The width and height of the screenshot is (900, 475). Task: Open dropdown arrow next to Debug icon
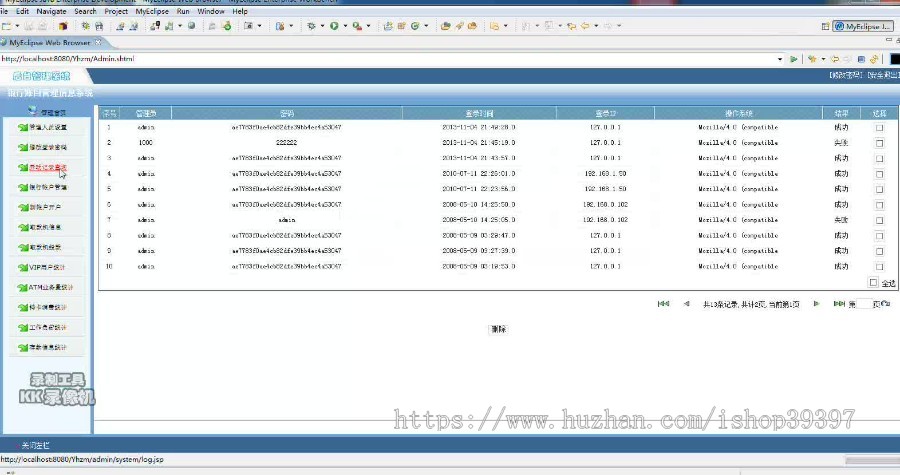click(x=322, y=26)
